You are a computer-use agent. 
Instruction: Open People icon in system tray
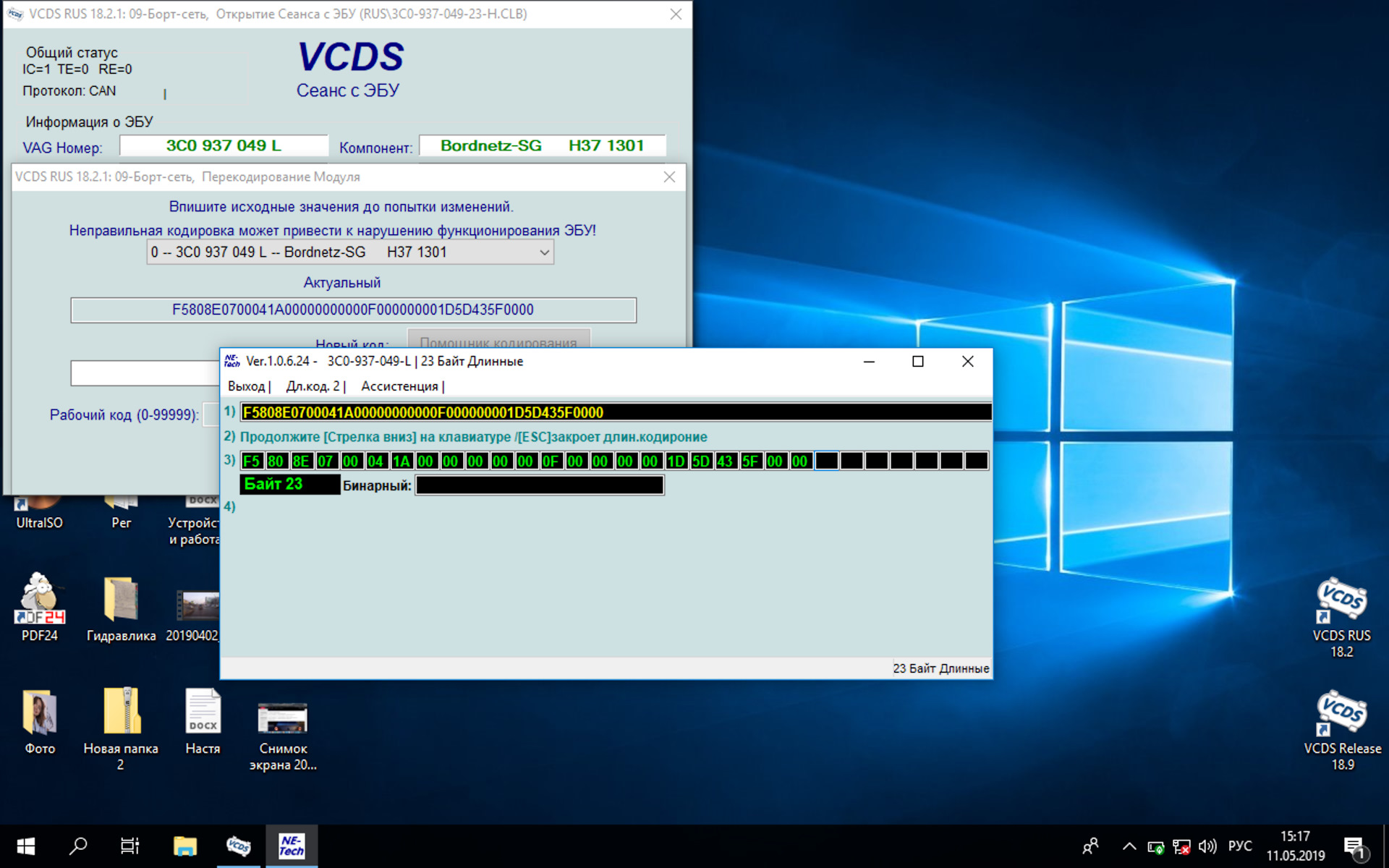click(1090, 846)
